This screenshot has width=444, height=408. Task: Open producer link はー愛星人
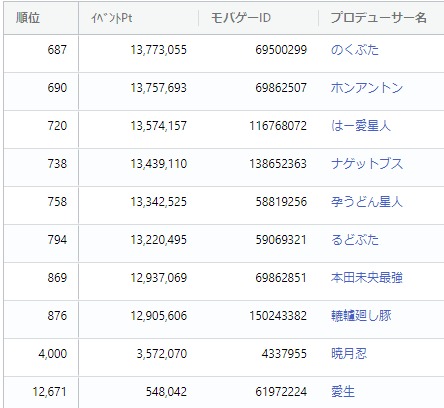click(361, 126)
